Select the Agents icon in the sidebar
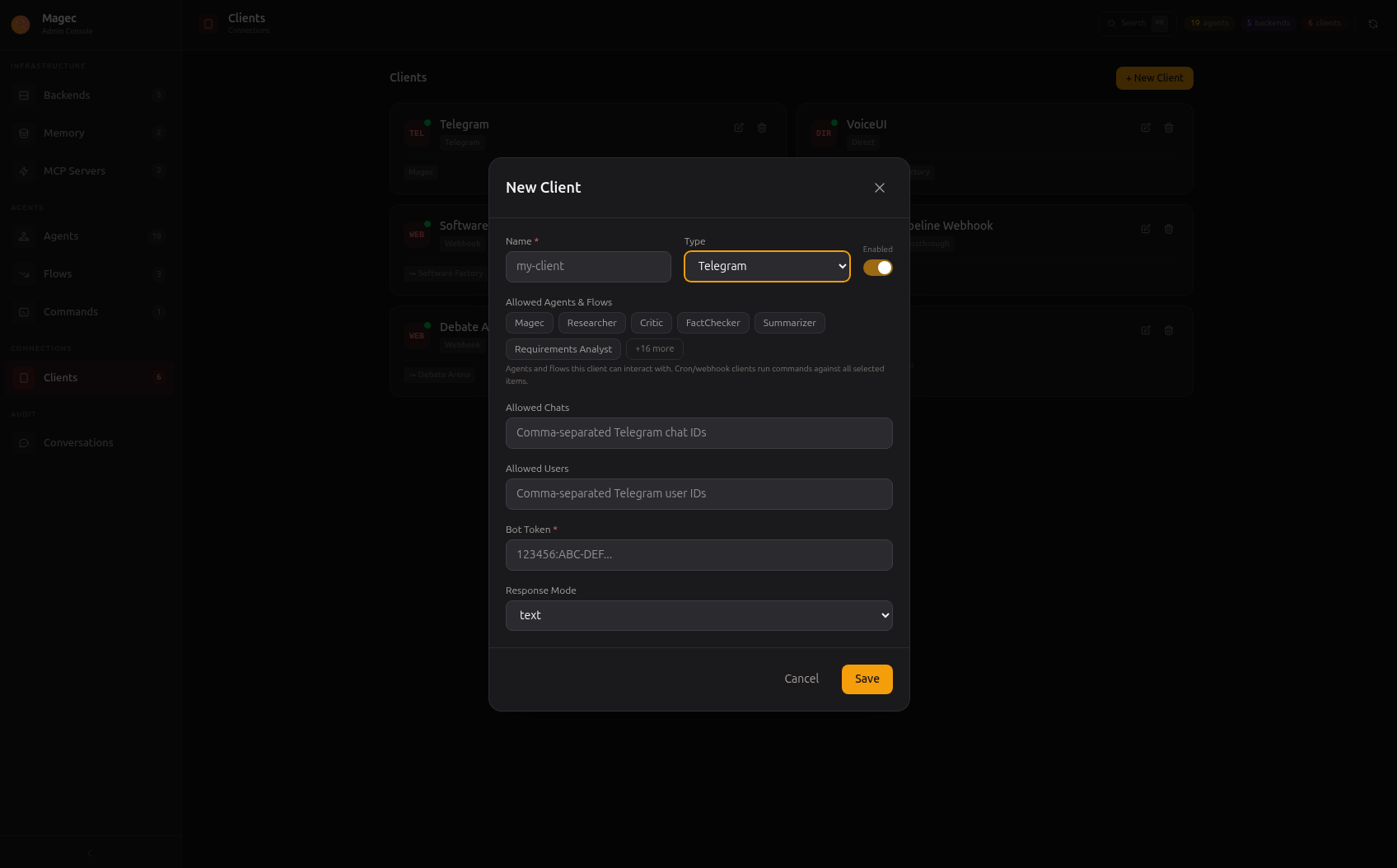The height and width of the screenshot is (868, 1397). [23, 236]
